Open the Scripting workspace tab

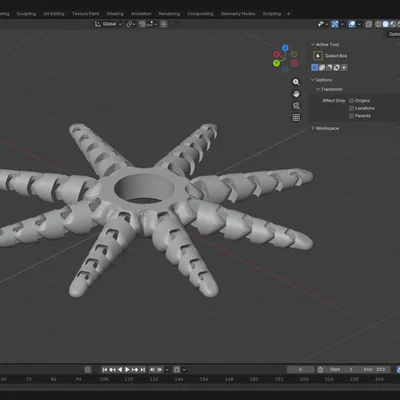coord(272,14)
